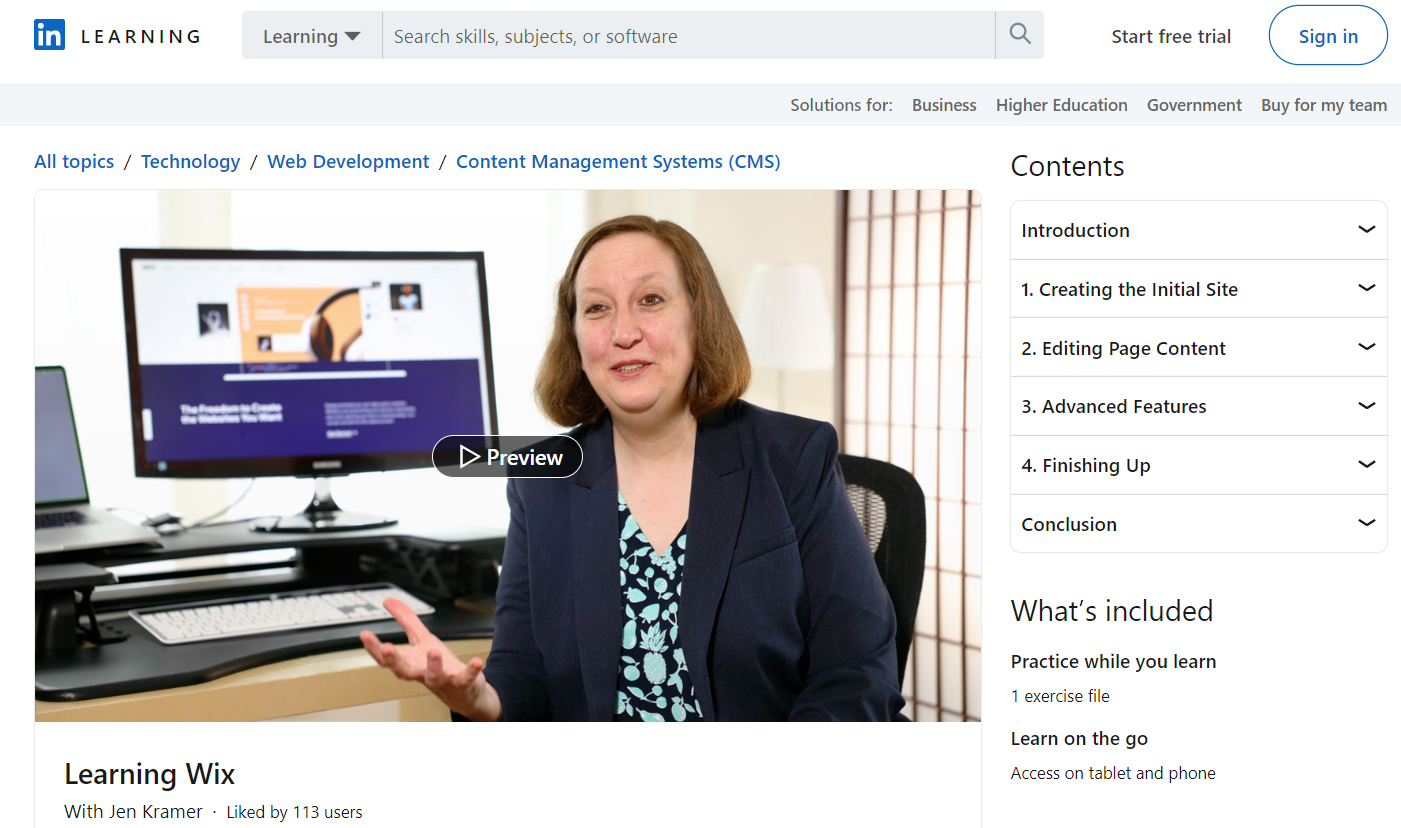Open Business solutions link
The width and height of the screenshot is (1401, 828).
(x=944, y=105)
